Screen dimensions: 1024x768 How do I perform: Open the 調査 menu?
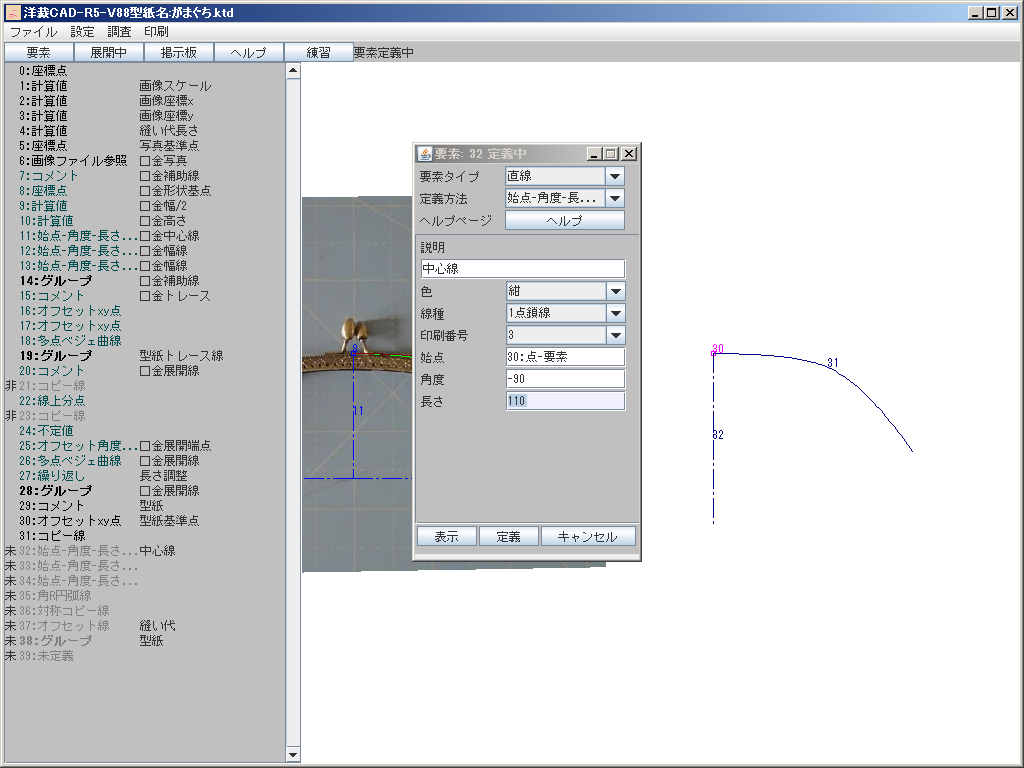(120, 31)
